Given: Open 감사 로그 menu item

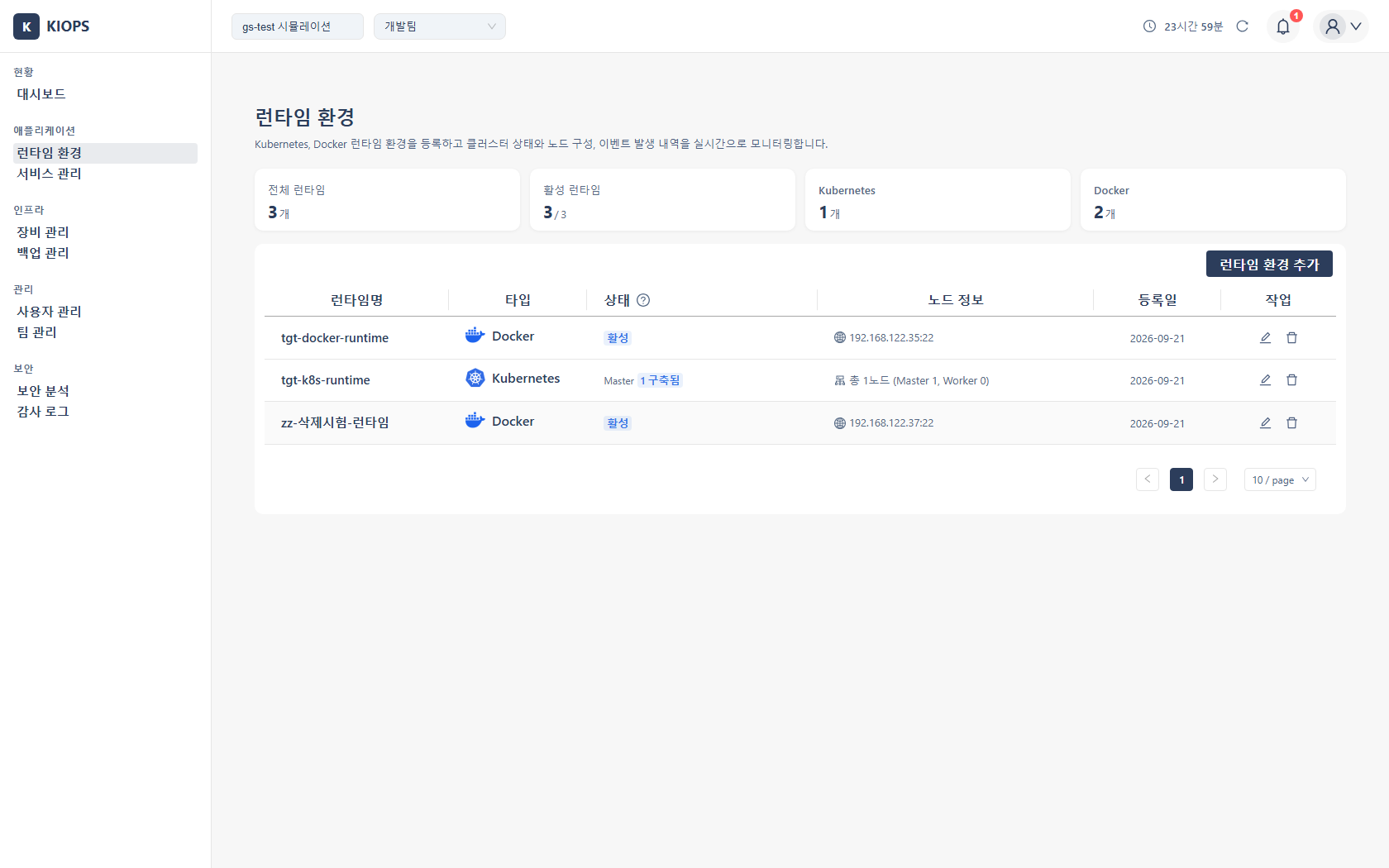Looking at the screenshot, I should click(x=105, y=412).
